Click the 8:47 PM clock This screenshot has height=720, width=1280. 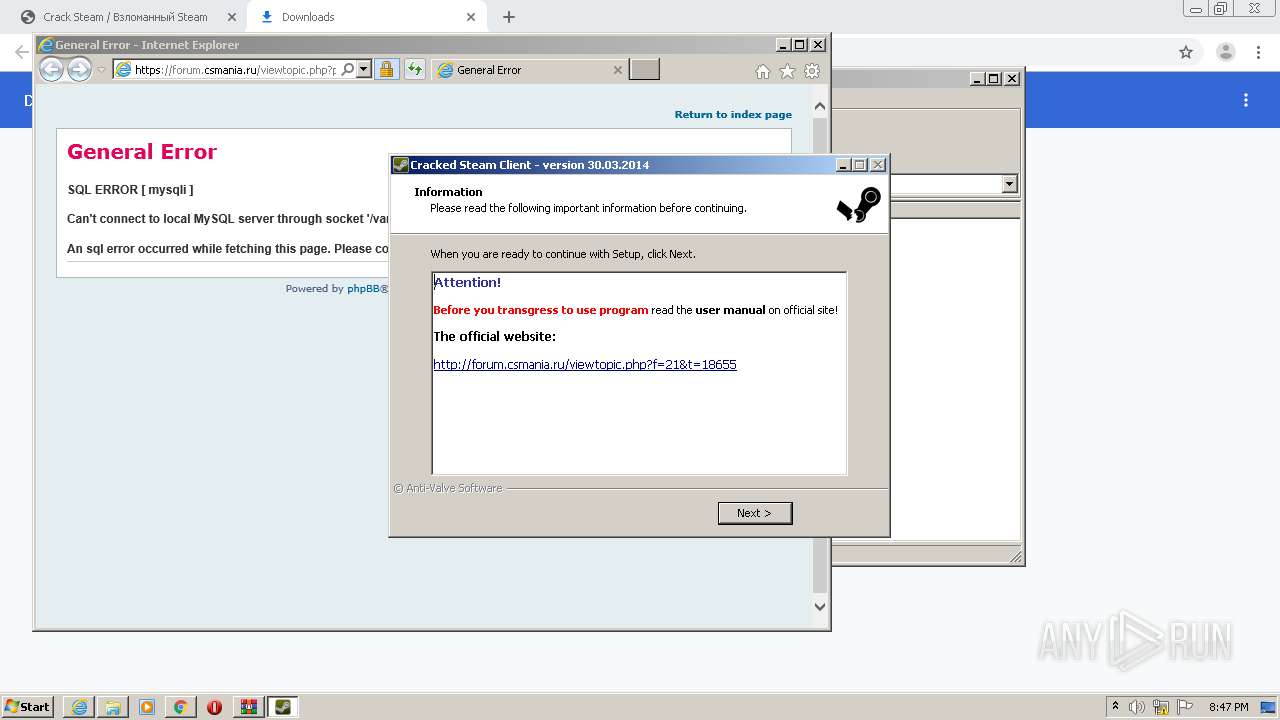1228,707
